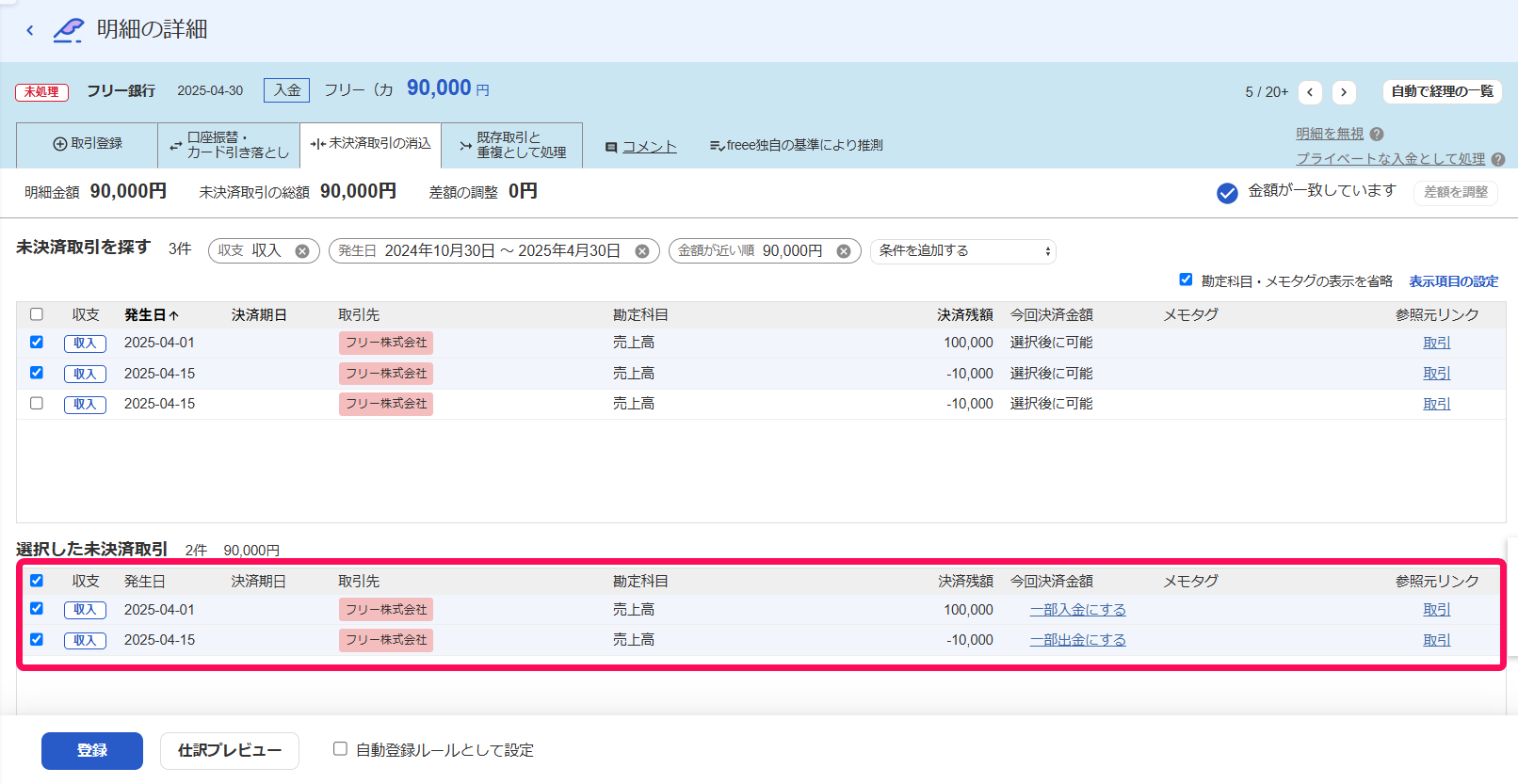Open 表示項目の設定 link
The height and width of the screenshot is (784, 1518).
(x=1453, y=281)
